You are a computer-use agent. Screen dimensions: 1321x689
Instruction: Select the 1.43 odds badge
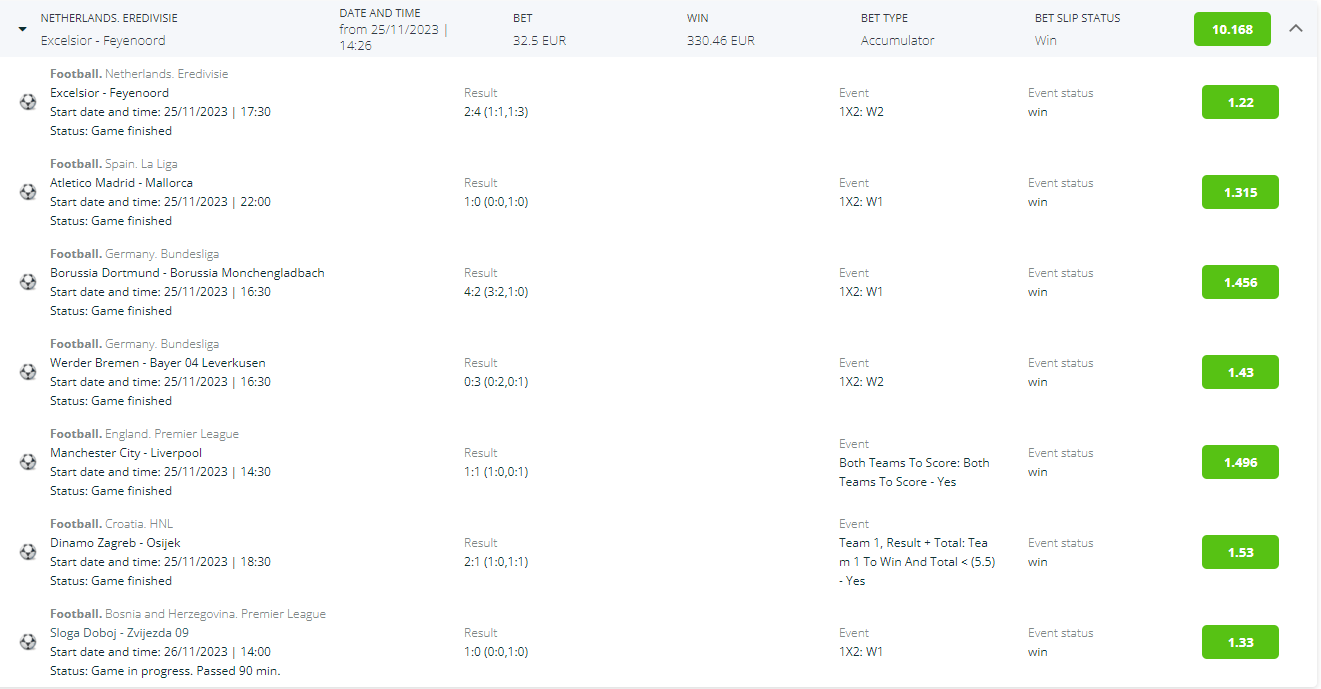tap(1240, 372)
